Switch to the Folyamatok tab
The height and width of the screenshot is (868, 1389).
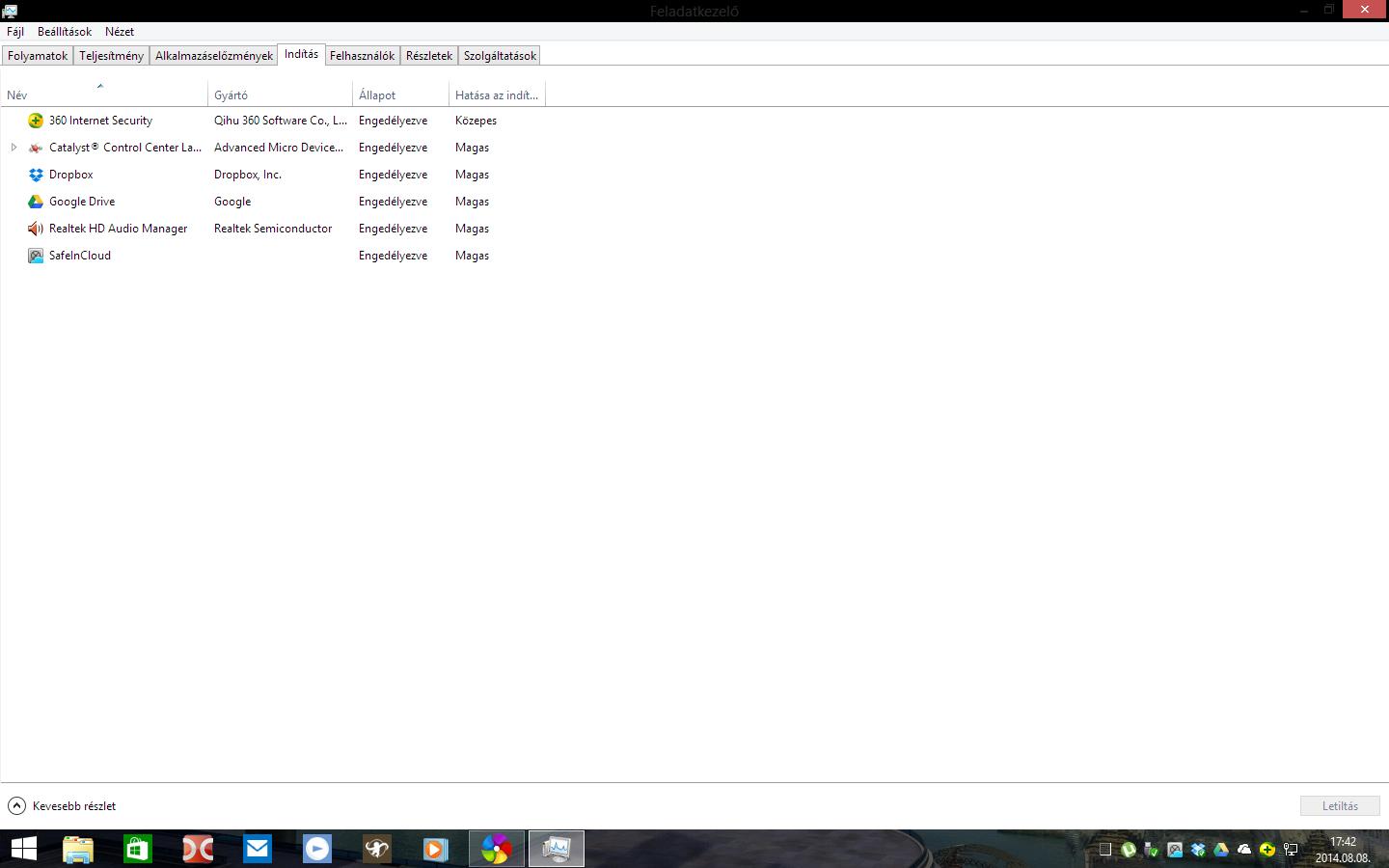[x=38, y=56]
